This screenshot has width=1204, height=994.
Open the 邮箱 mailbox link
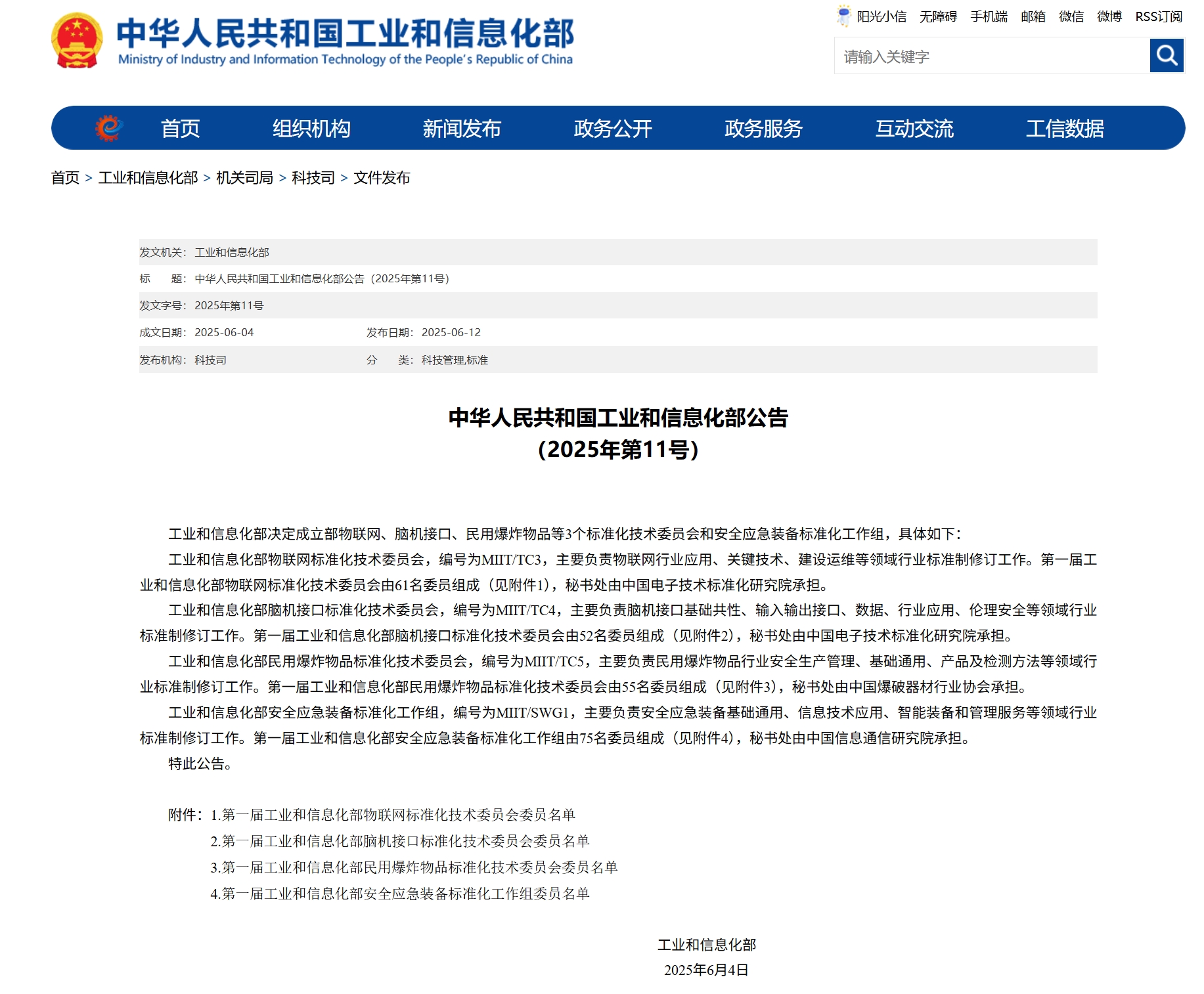pyautogui.click(x=1033, y=16)
